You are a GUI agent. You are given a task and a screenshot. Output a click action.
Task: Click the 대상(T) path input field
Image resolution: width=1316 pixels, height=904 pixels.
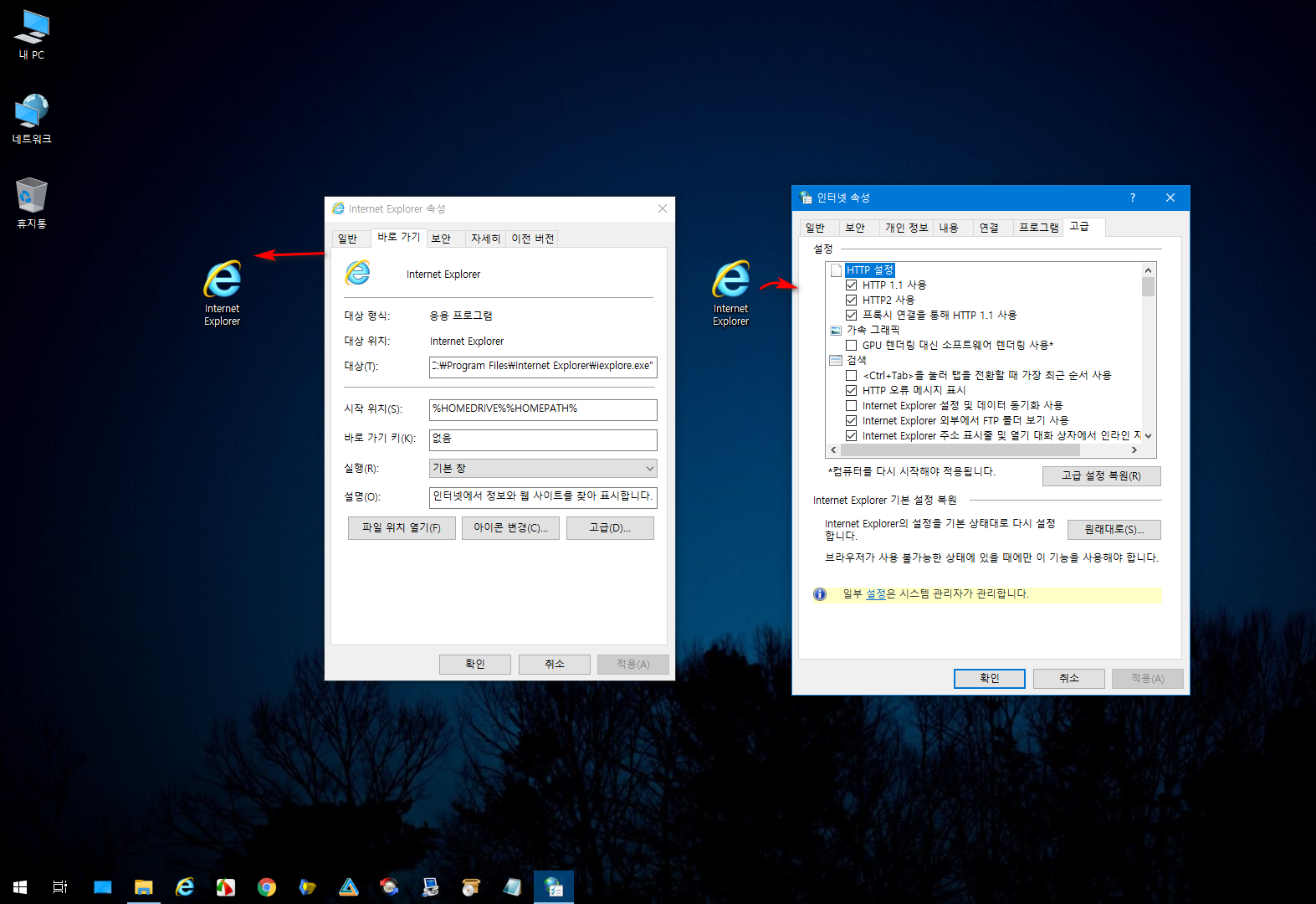[543, 367]
